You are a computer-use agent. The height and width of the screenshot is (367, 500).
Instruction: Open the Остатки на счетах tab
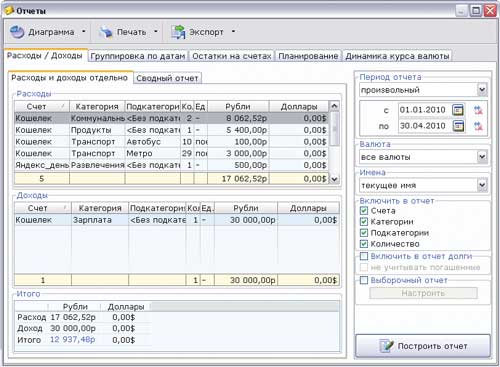click(232, 56)
